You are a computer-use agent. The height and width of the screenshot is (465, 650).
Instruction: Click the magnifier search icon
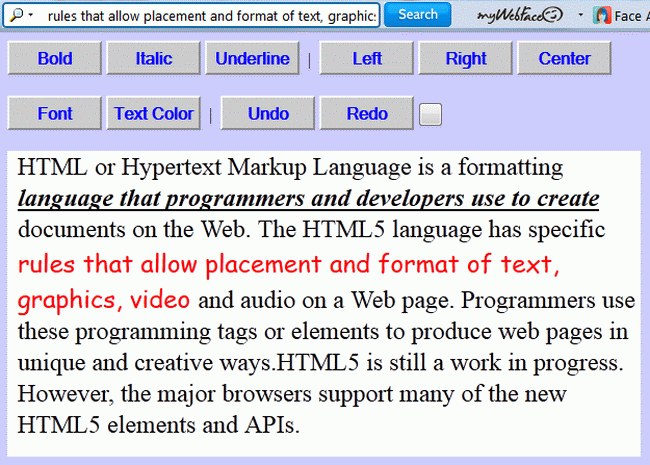[16, 15]
